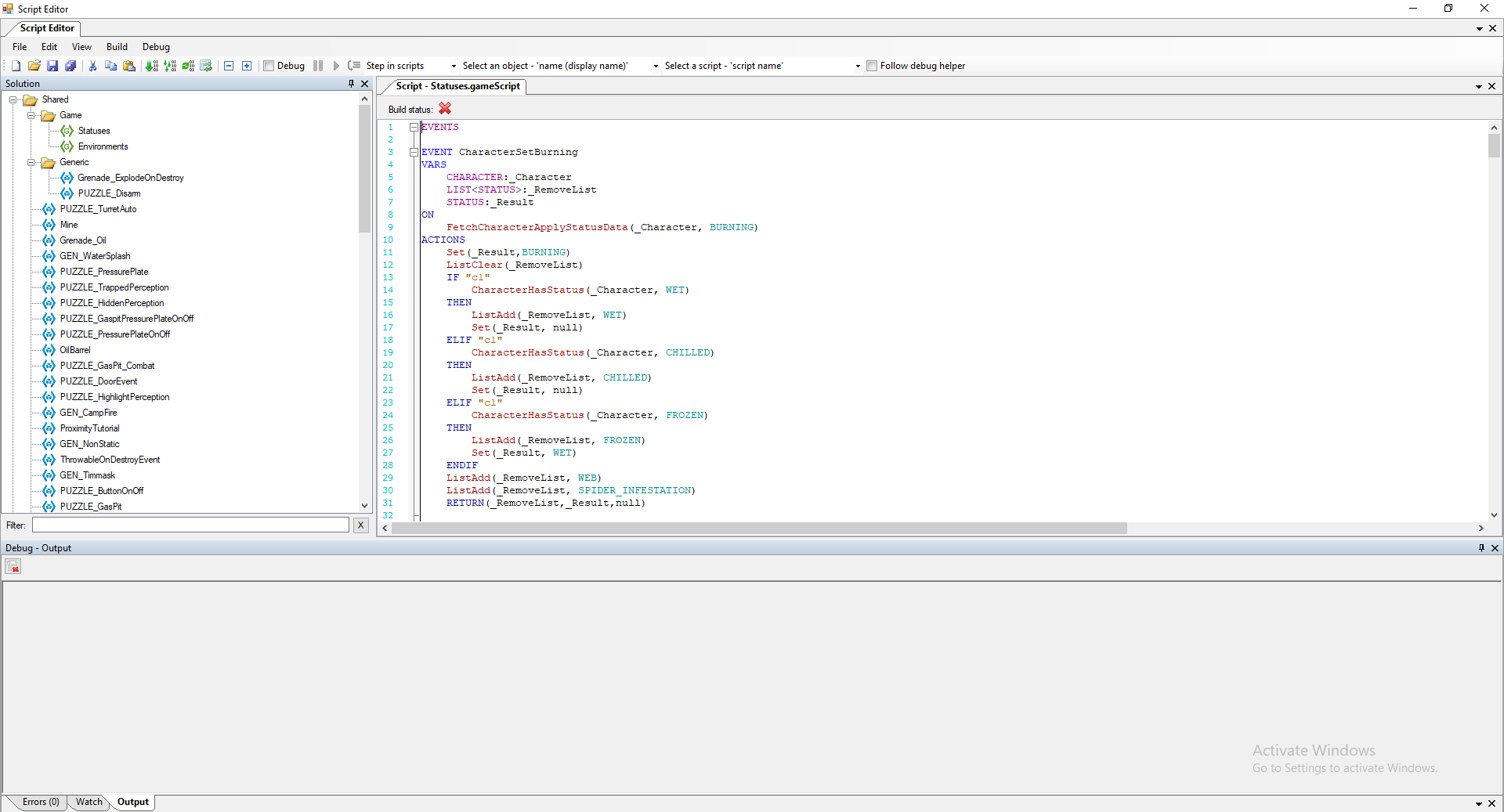Select PUZZLE_TurretAuto script
The width and height of the screenshot is (1504, 812).
click(x=98, y=209)
